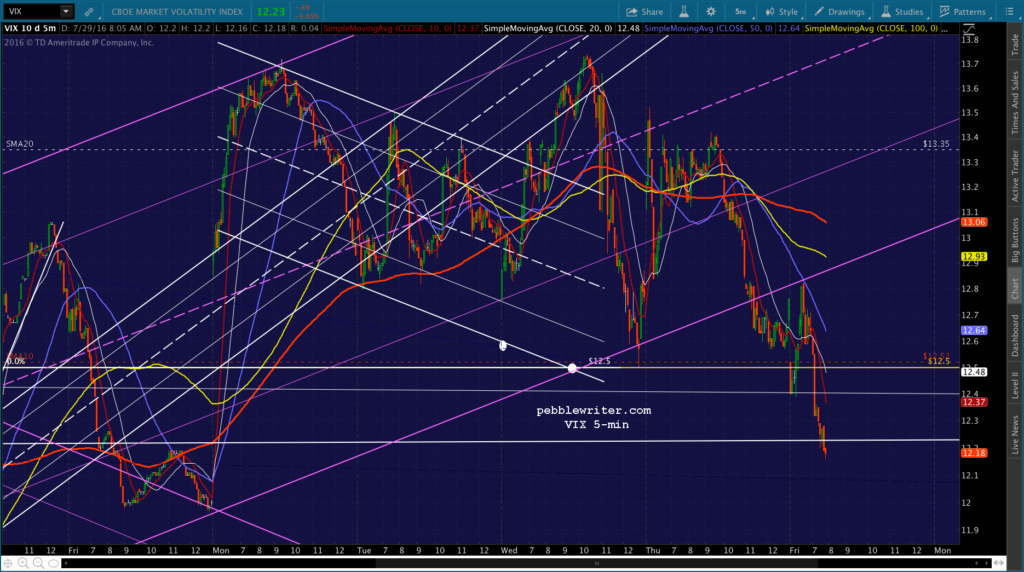The width and height of the screenshot is (1024, 572).
Task: Click the oval zoom reset icon
Action: point(54,563)
